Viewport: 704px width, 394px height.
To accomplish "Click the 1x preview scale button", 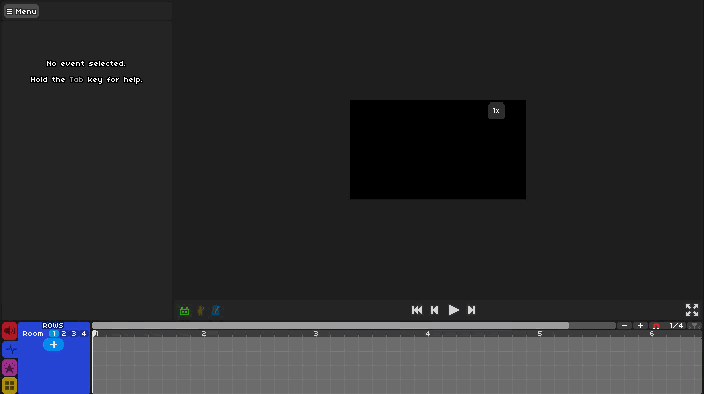I will tap(496, 111).
